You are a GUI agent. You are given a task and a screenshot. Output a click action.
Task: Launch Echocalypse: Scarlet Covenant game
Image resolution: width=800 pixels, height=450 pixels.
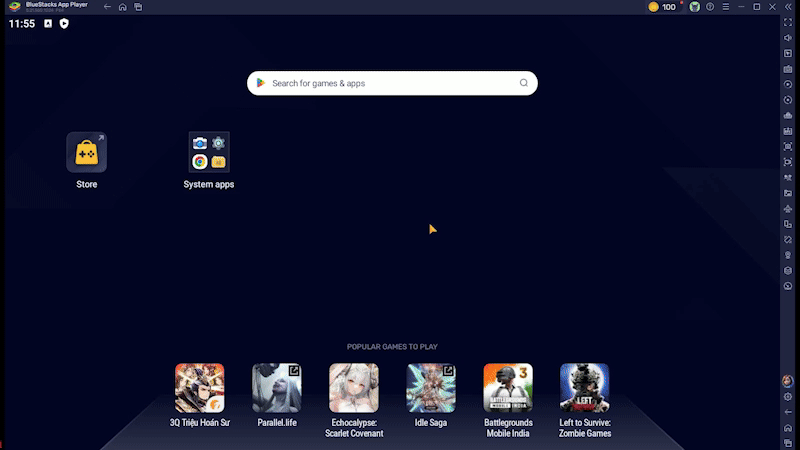tap(354, 388)
